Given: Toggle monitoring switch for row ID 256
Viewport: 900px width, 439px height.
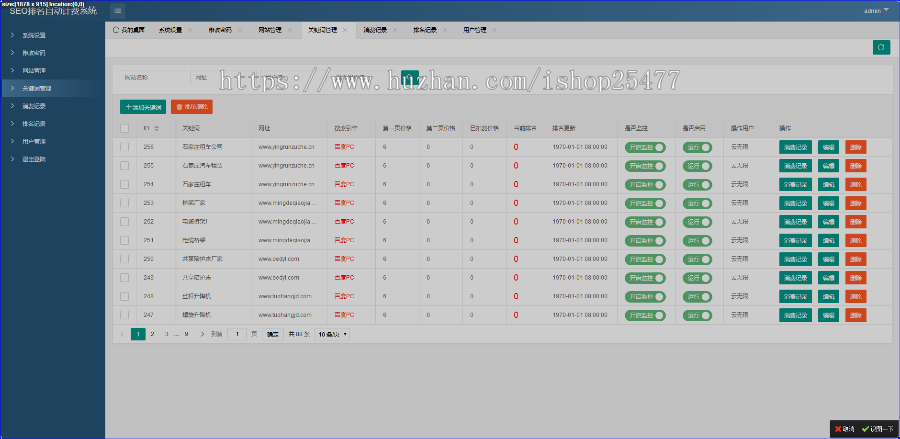Looking at the screenshot, I should pos(645,147).
